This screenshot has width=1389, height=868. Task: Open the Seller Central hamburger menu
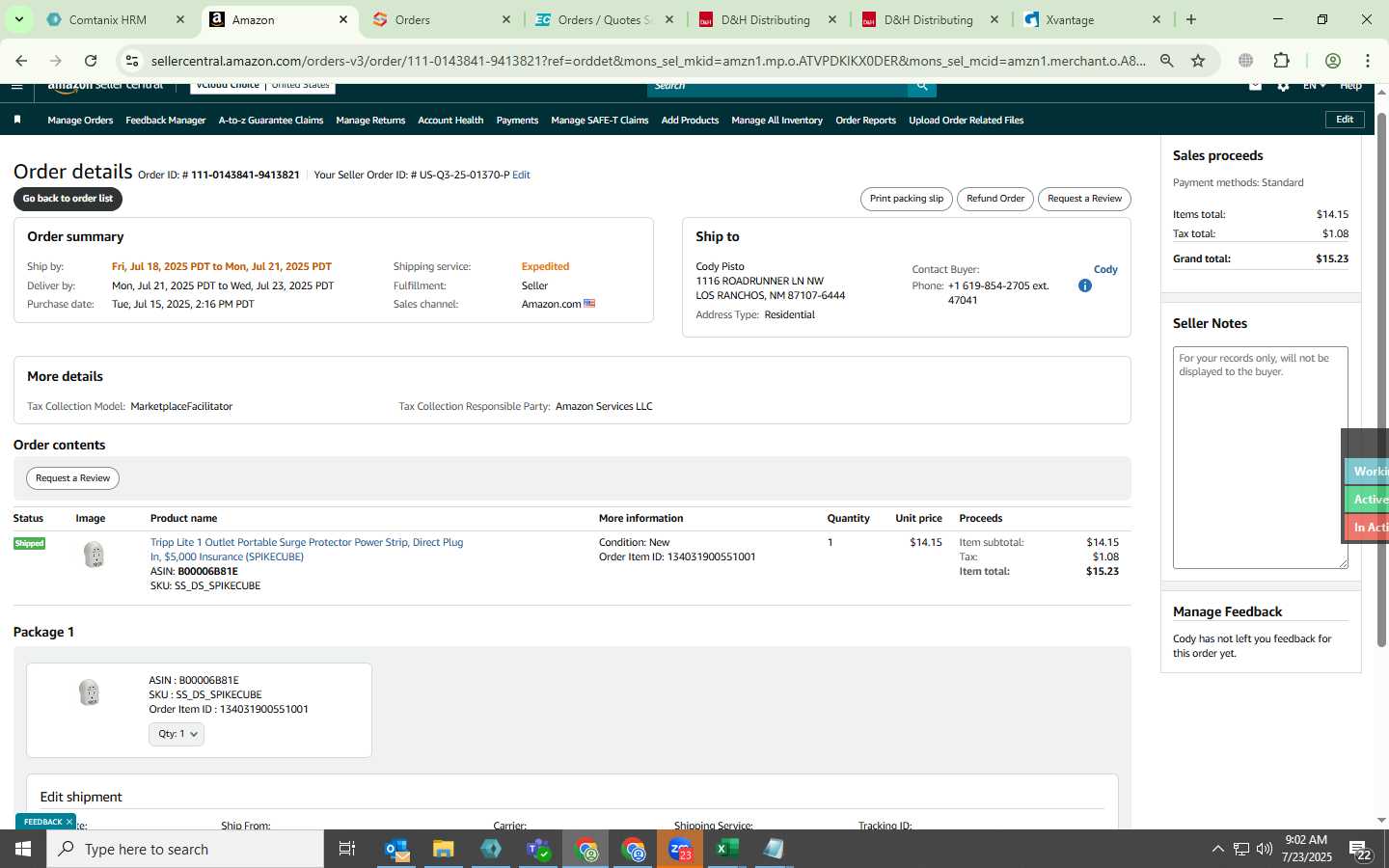[16, 87]
